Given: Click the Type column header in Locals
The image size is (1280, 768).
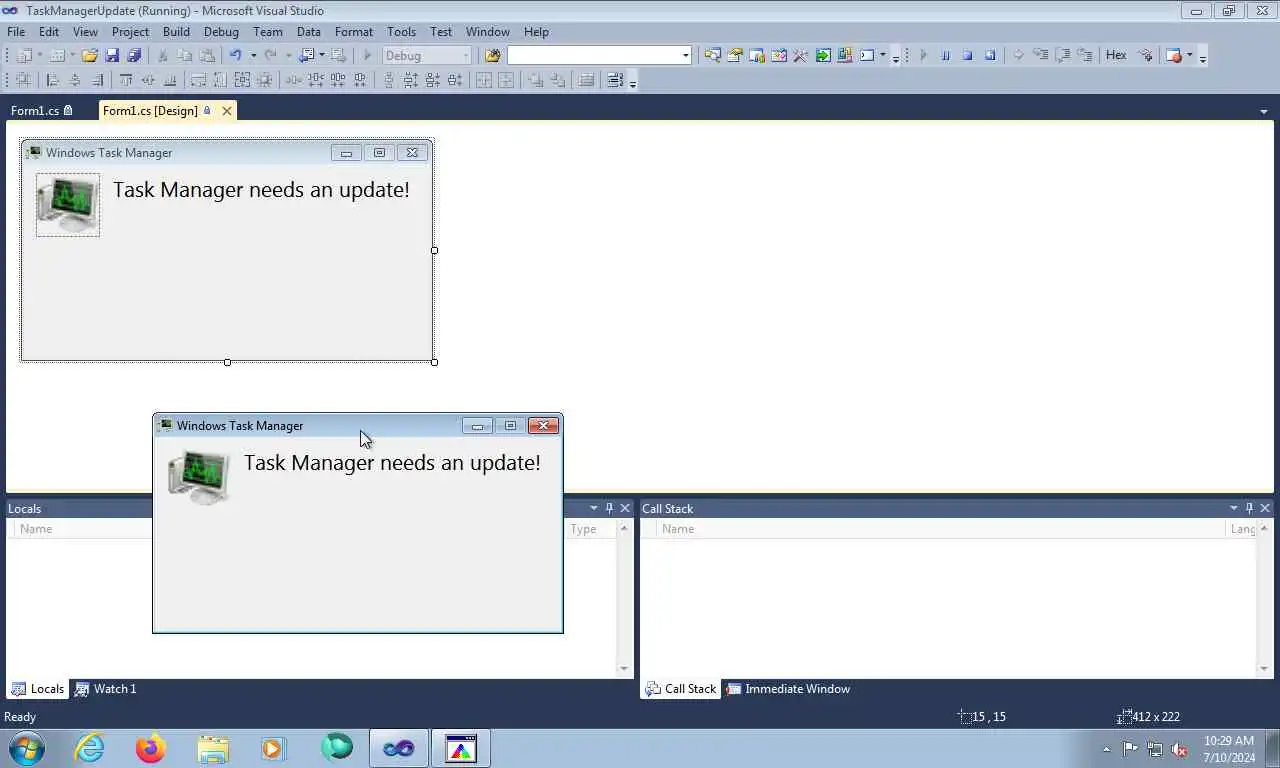Looking at the screenshot, I should coord(591,529).
